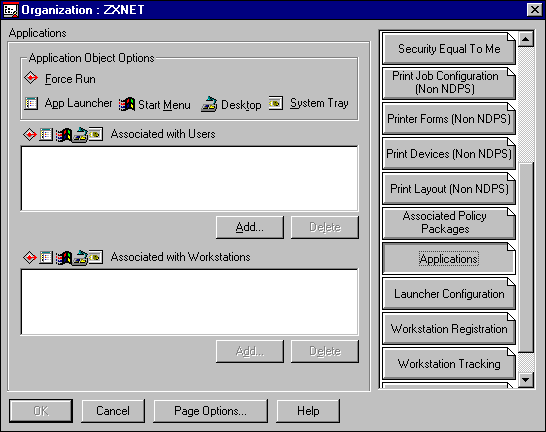This screenshot has width=546, height=432.
Task: Click Add button under Associated with Users
Action: pyautogui.click(x=250, y=227)
